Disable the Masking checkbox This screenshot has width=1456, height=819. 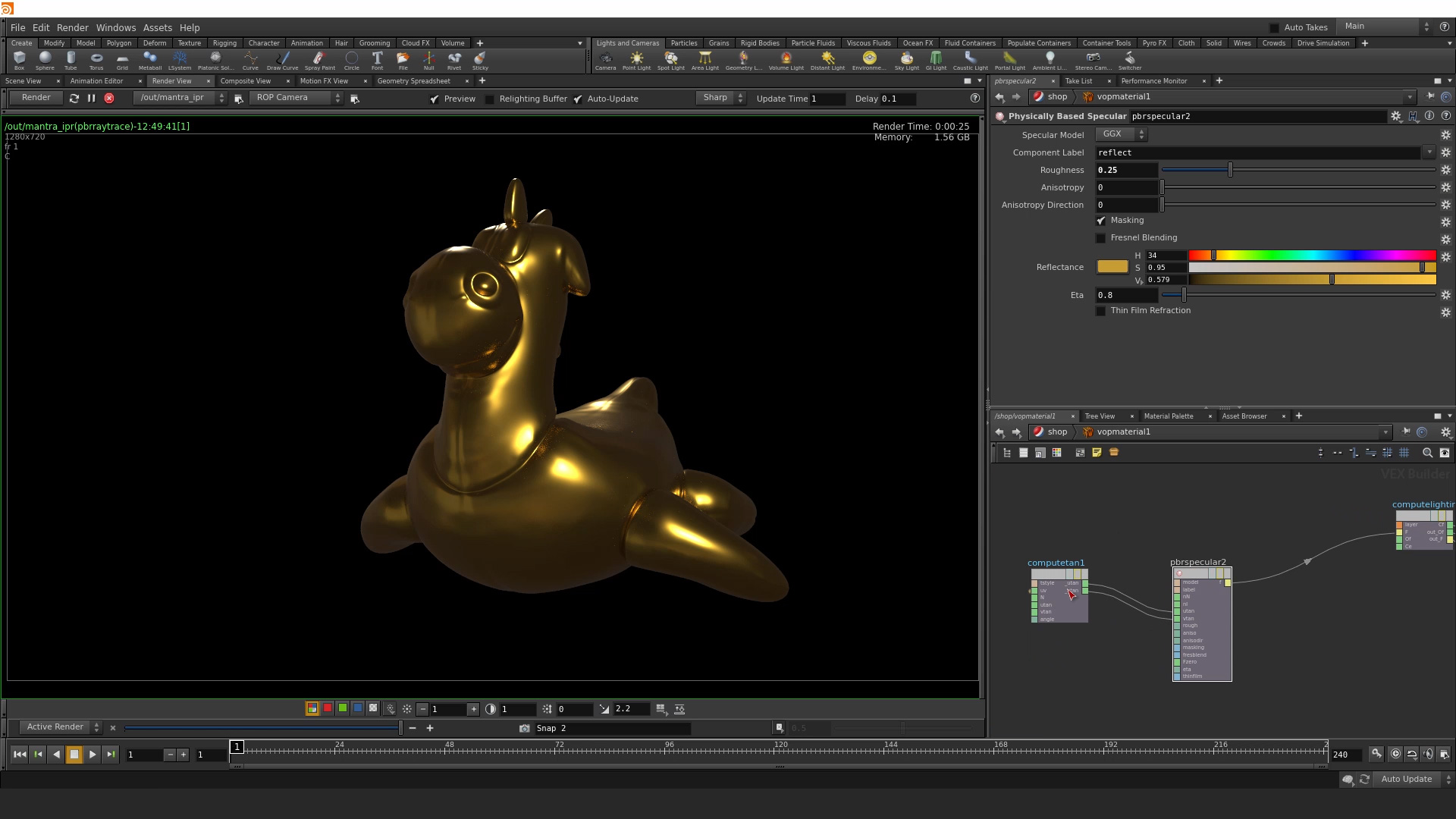(1101, 221)
